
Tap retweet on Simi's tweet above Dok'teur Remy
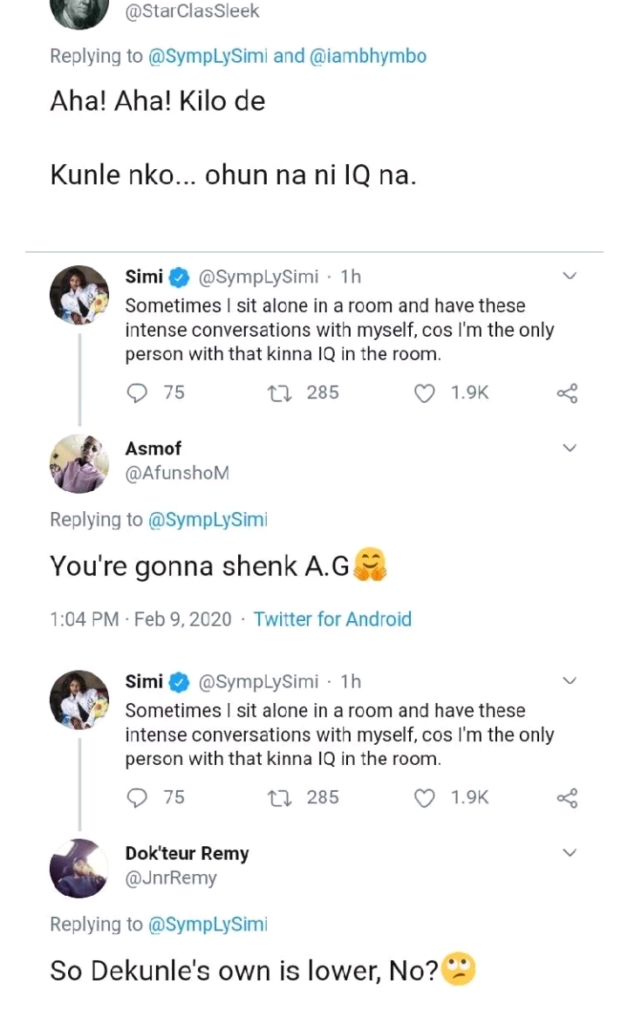(x=281, y=798)
